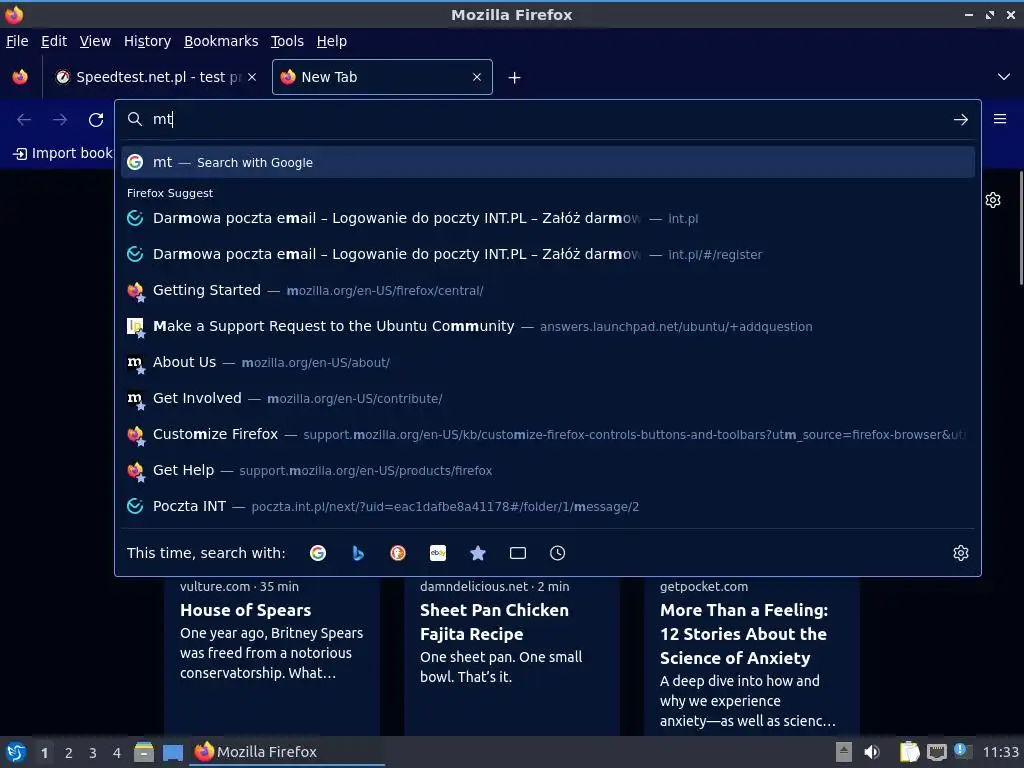Screen dimensions: 1024x768
Task: Open a new tab with plus button
Action: click(515, 78)
